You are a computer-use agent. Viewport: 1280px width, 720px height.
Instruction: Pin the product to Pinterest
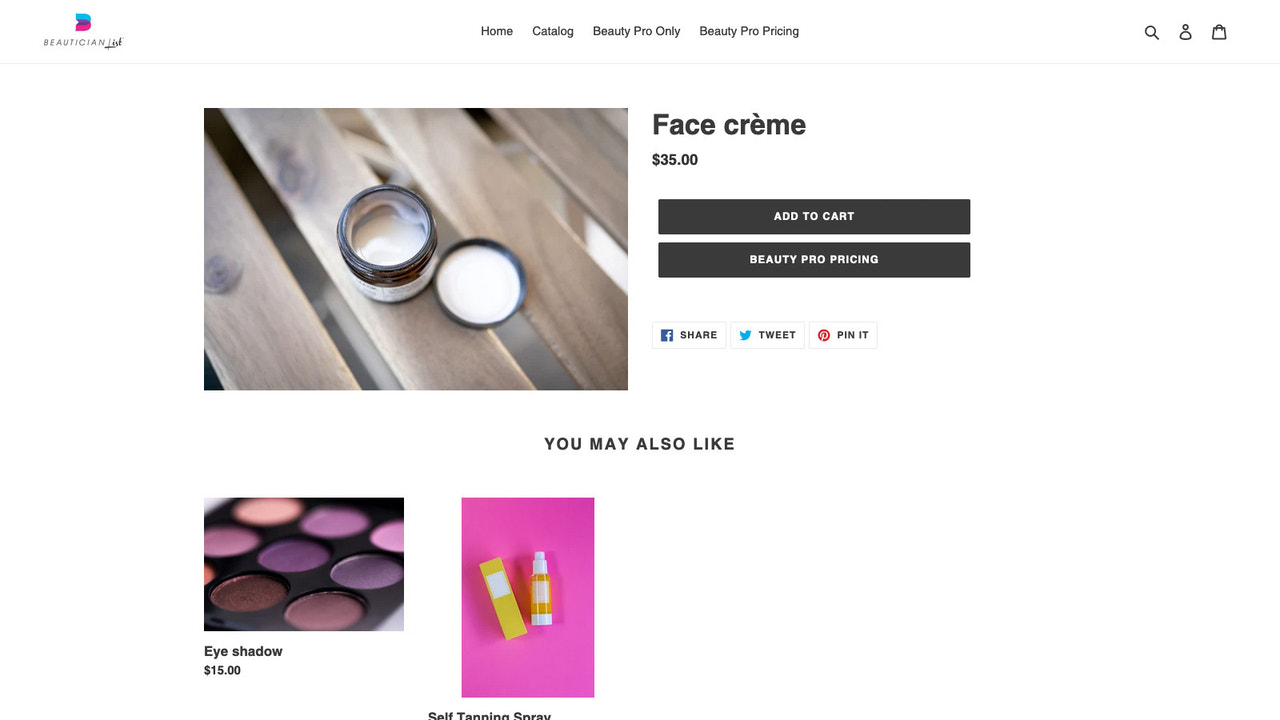843,335
